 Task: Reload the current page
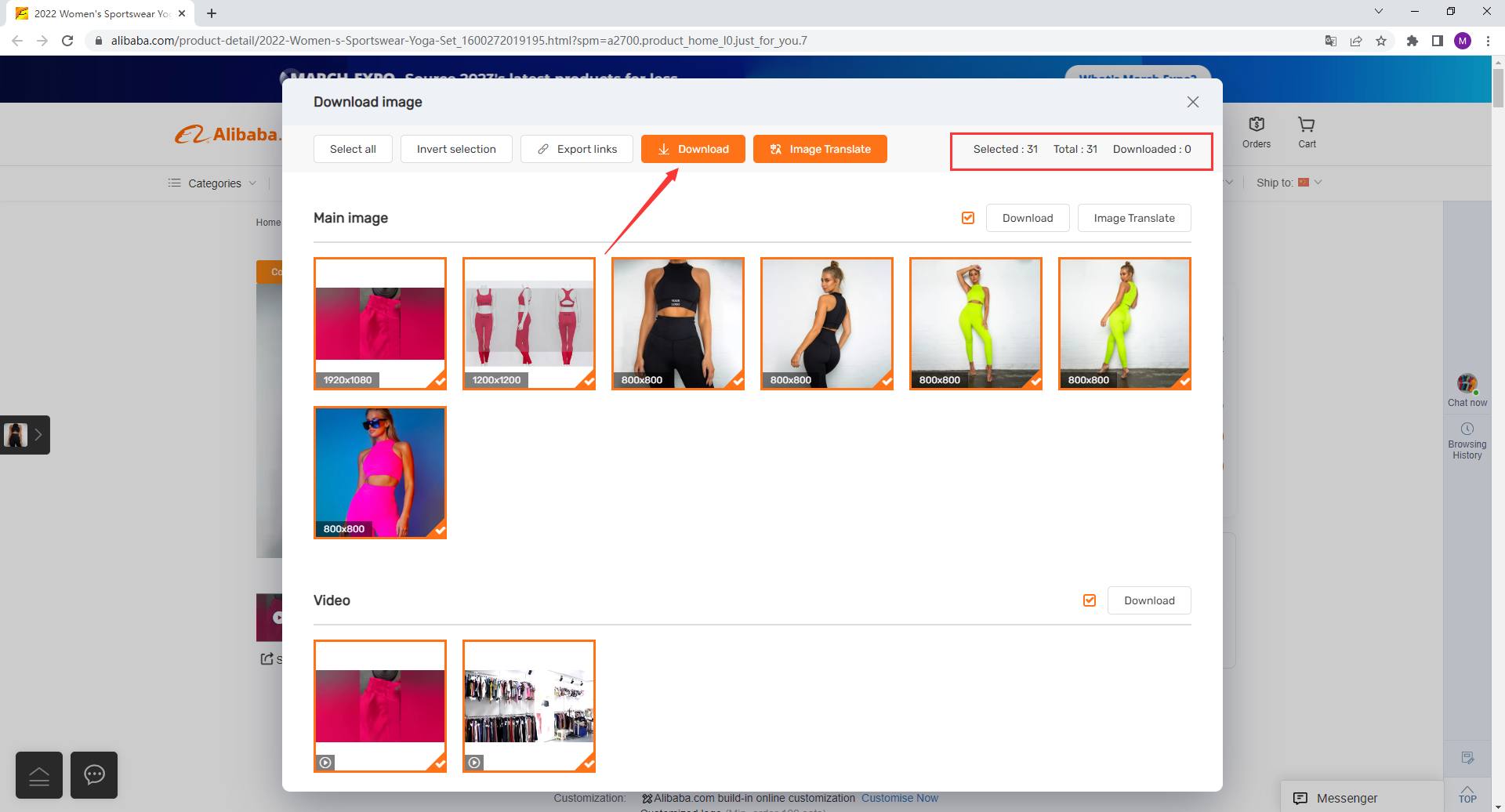pos(67,41)
